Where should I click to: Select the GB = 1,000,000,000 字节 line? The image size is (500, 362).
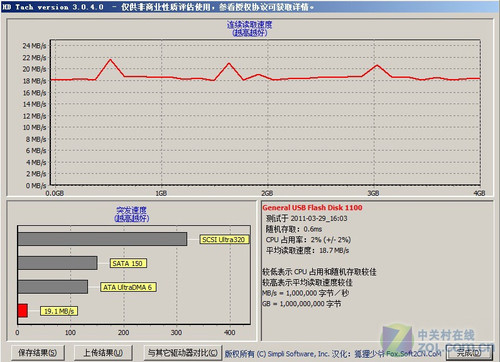302,304
